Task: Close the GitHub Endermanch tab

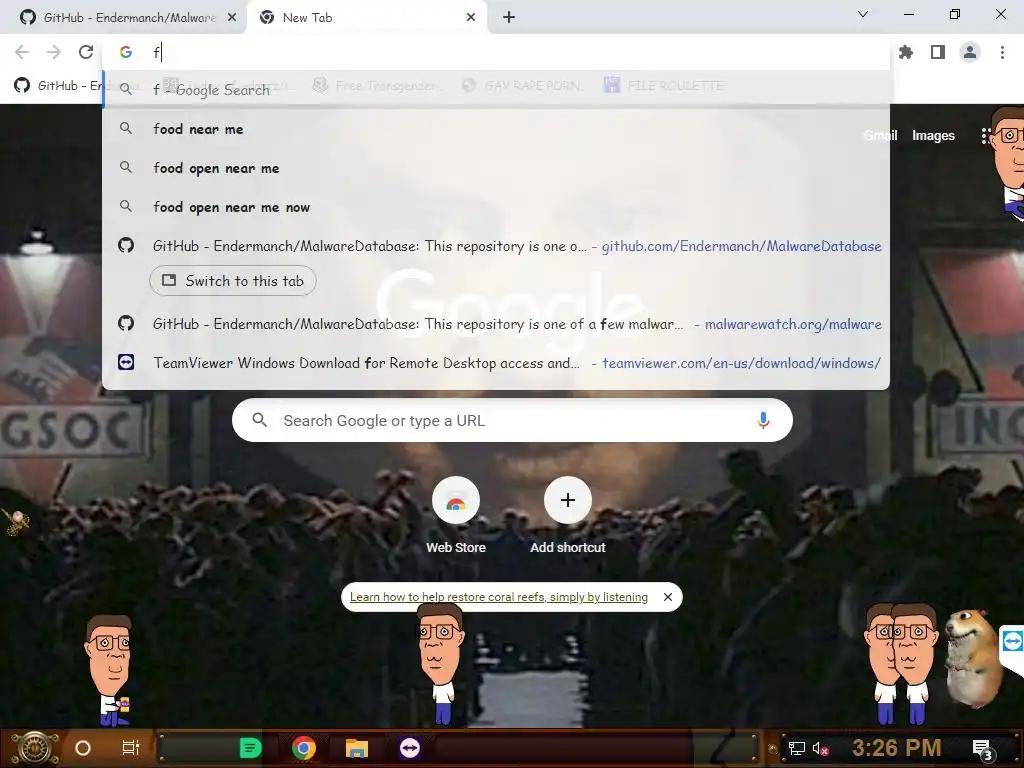Action: coord(232,18)
